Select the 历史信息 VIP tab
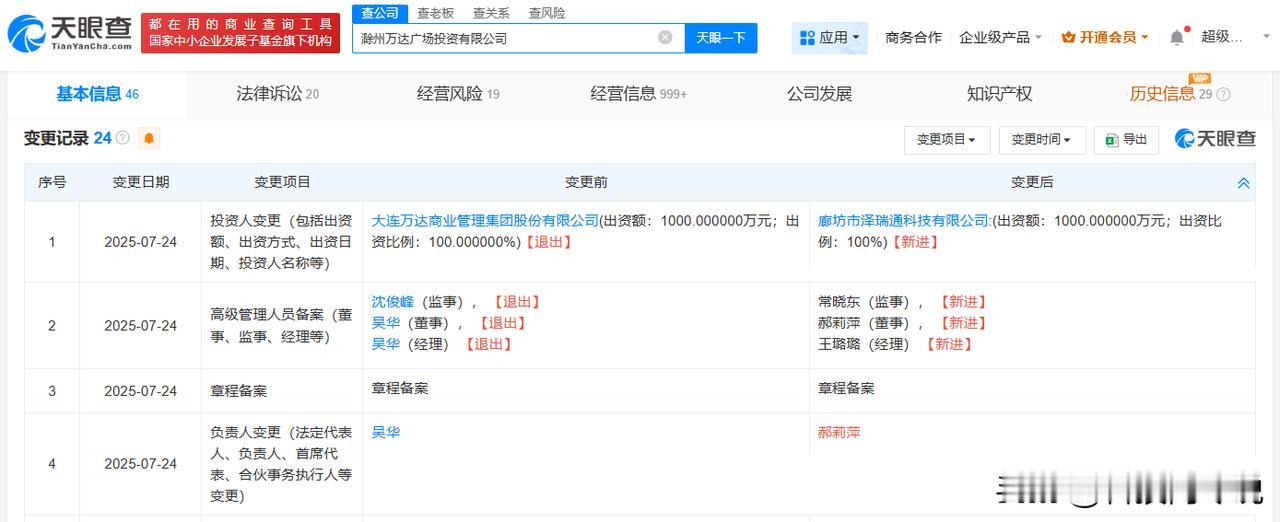Screen dimensions: 1280x522 pyautogui.click(x=1170, y=94)
